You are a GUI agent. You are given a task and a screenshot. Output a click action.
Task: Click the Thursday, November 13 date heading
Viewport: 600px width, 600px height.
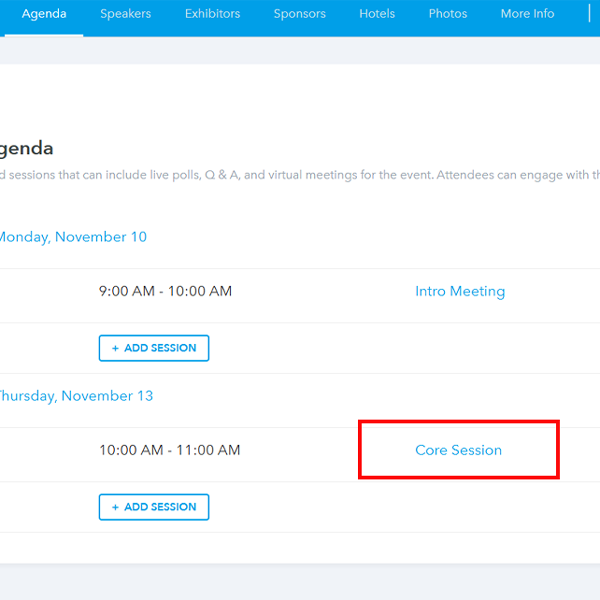click(76, 396)
